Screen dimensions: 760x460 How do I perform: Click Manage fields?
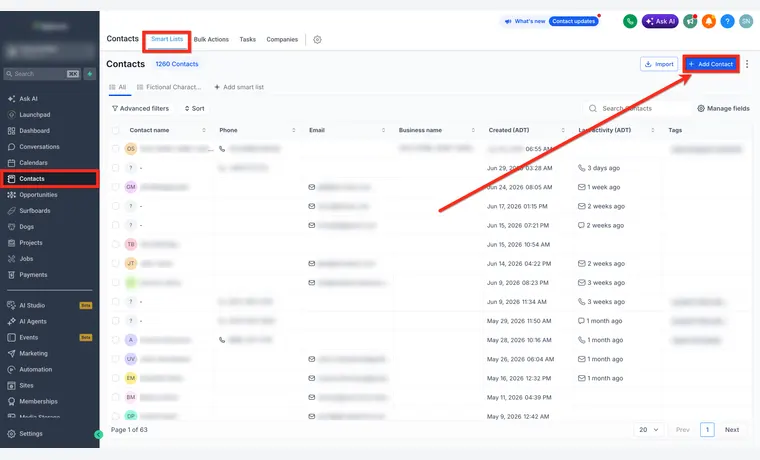(723, 109)
